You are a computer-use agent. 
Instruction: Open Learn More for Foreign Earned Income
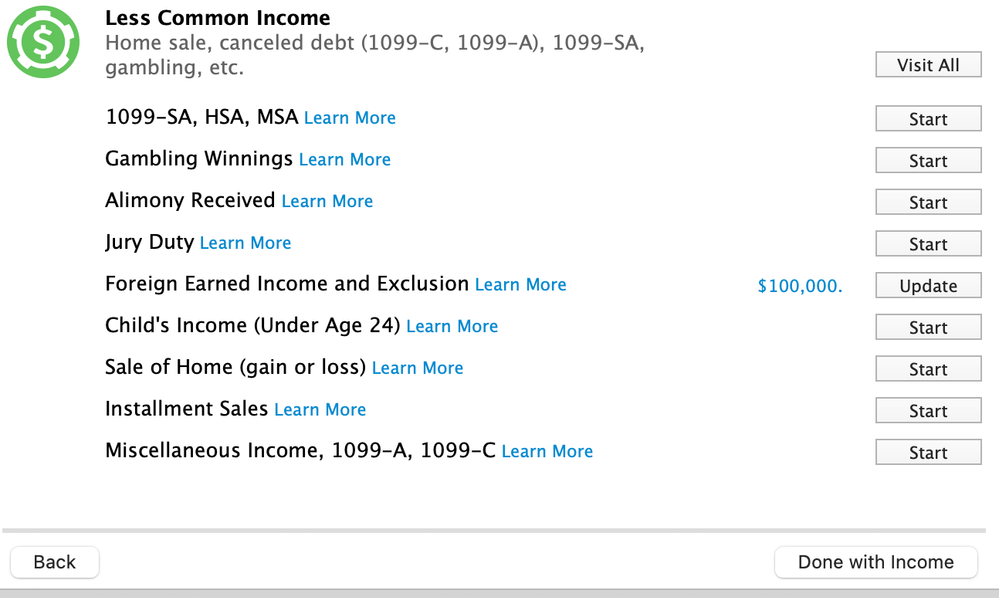pos(521,285)
